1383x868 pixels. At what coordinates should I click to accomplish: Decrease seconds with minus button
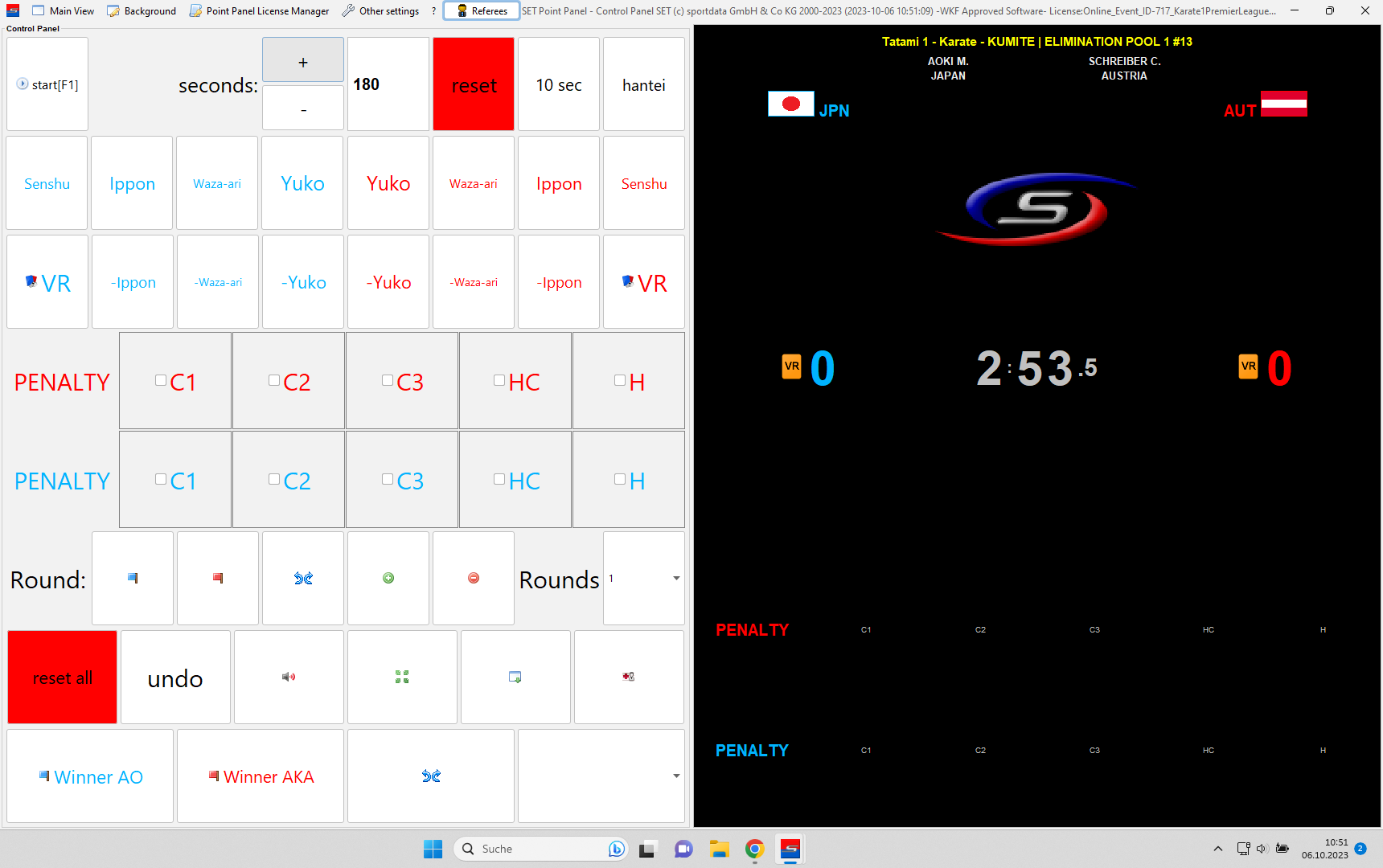point(303,108)
